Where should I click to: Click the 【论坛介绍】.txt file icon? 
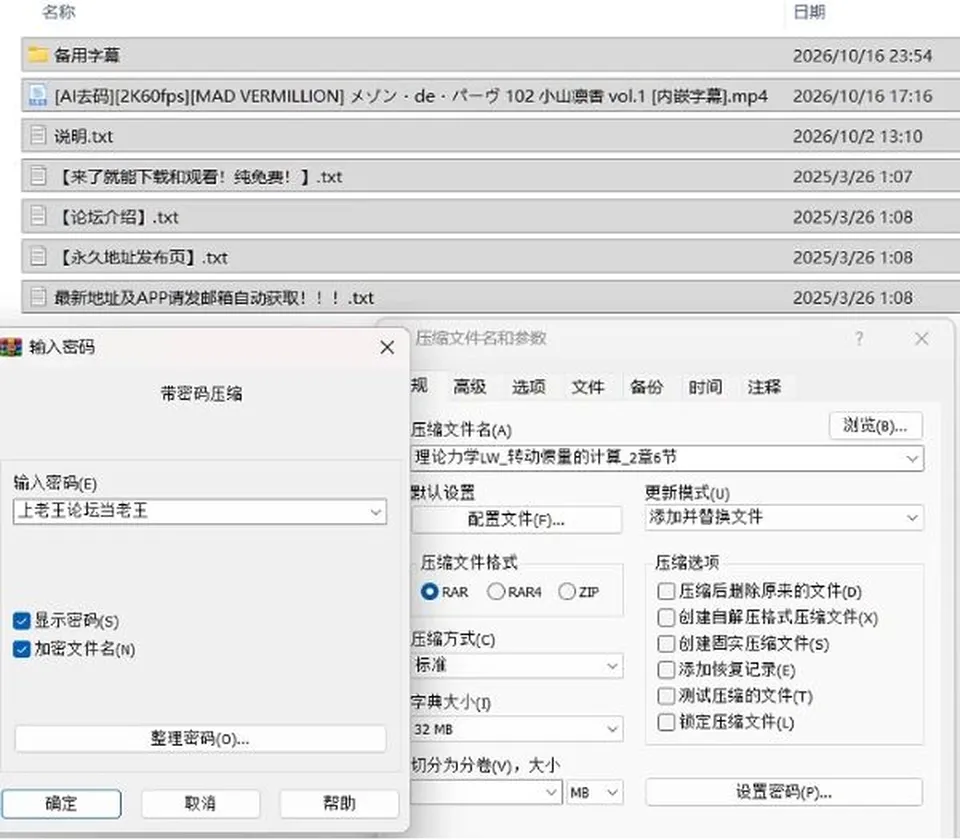coord(38,217)
